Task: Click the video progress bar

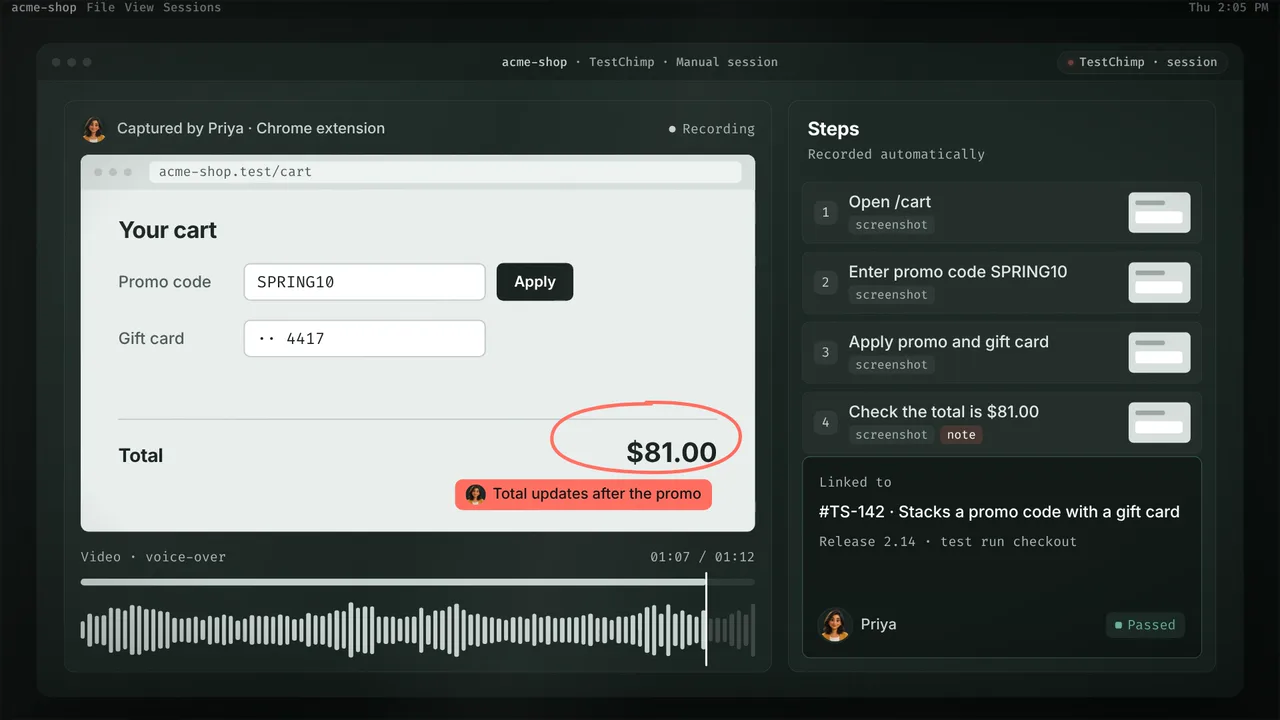Action: (418, 581)
